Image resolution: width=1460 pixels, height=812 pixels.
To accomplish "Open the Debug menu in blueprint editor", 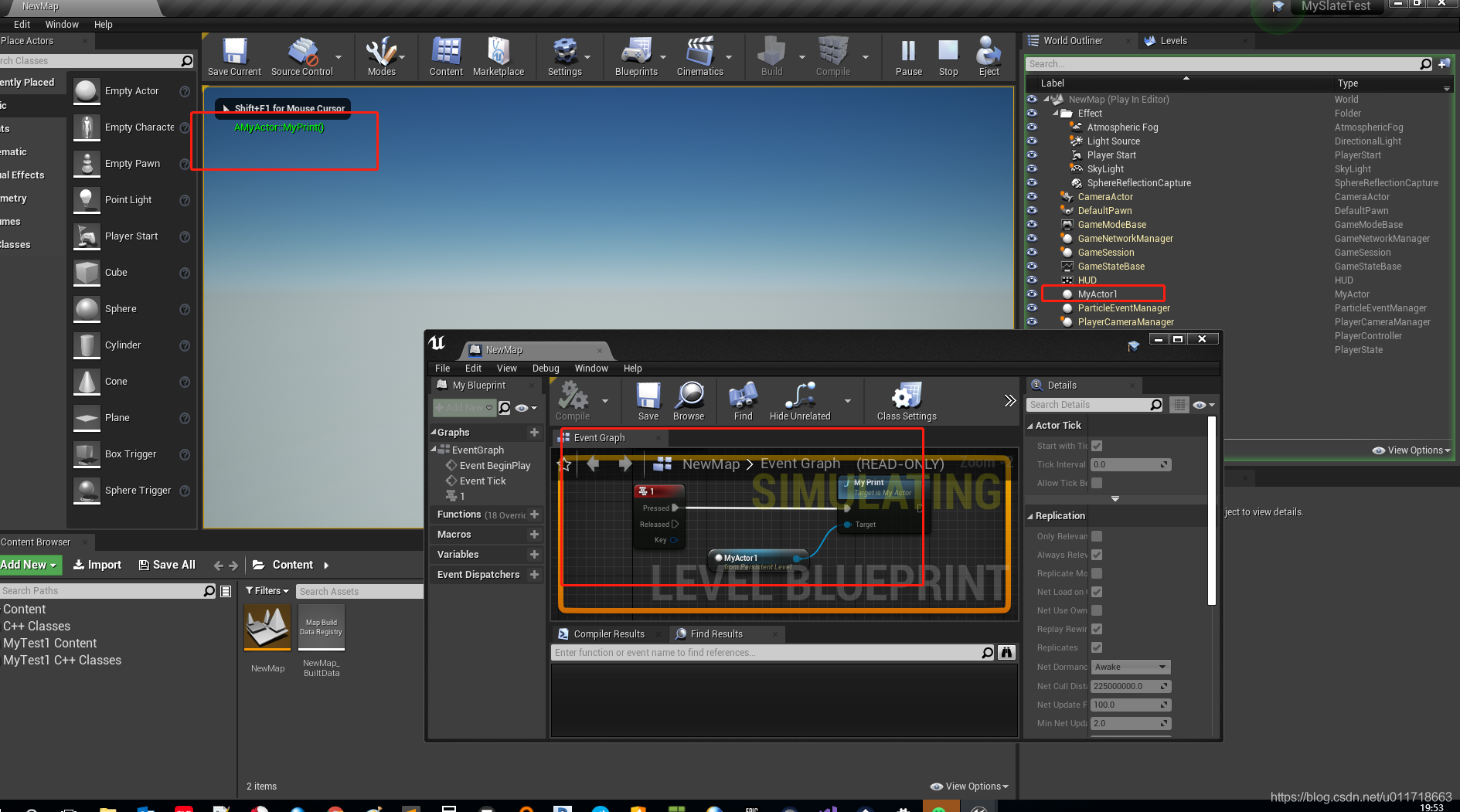I will click(546, 369).
